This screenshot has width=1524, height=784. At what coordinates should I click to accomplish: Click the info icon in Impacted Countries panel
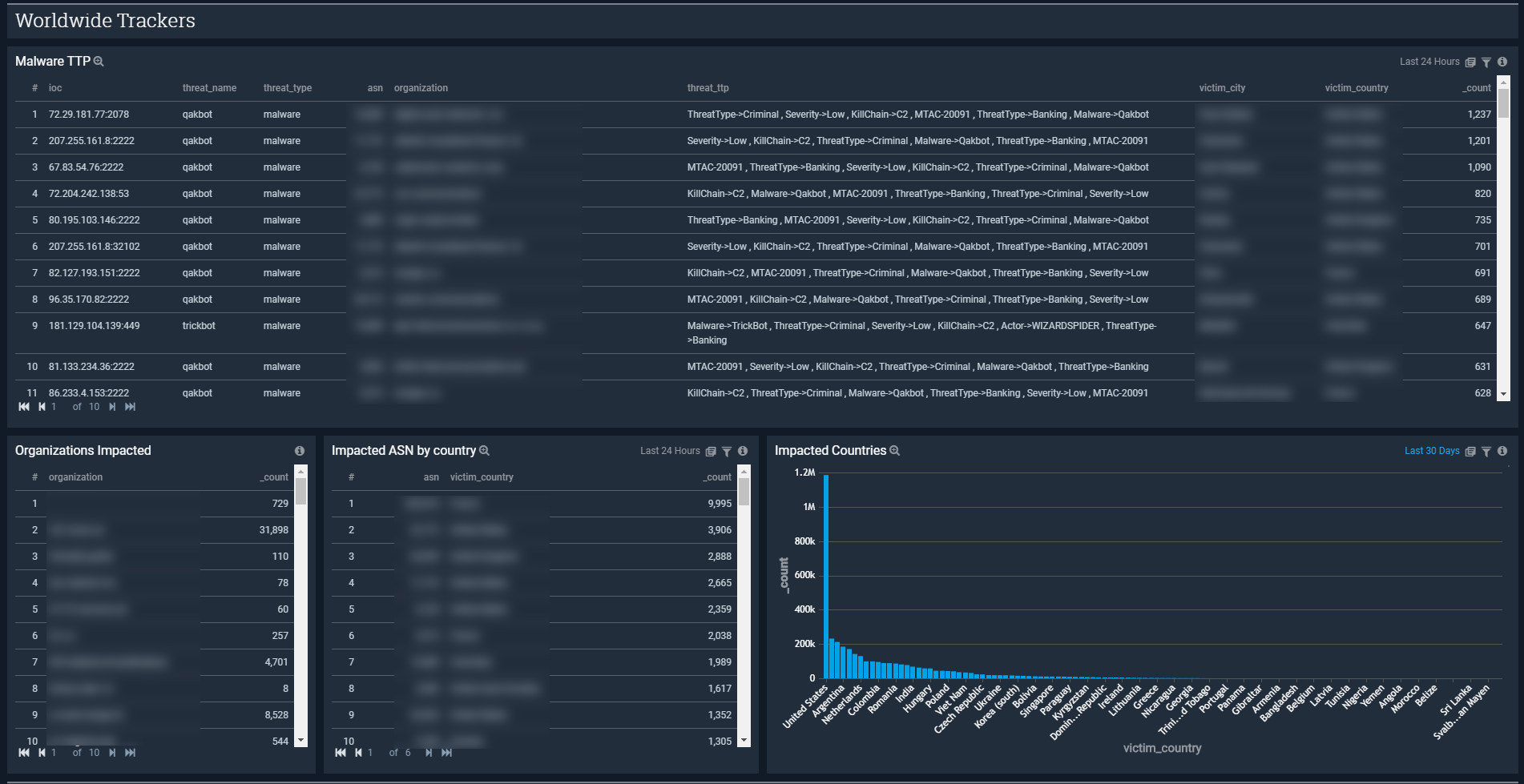(x=1502, y=451)
